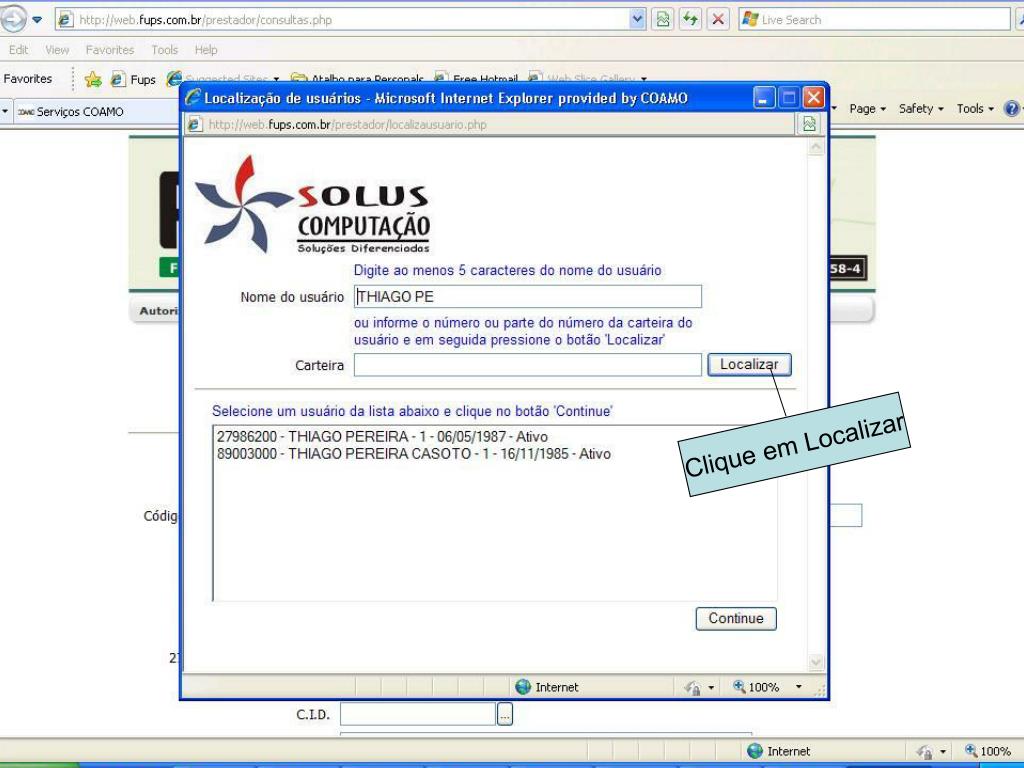Open the Page command bar menu
The height and width of the screenshot is (768, 1024).
pos(867,109)
